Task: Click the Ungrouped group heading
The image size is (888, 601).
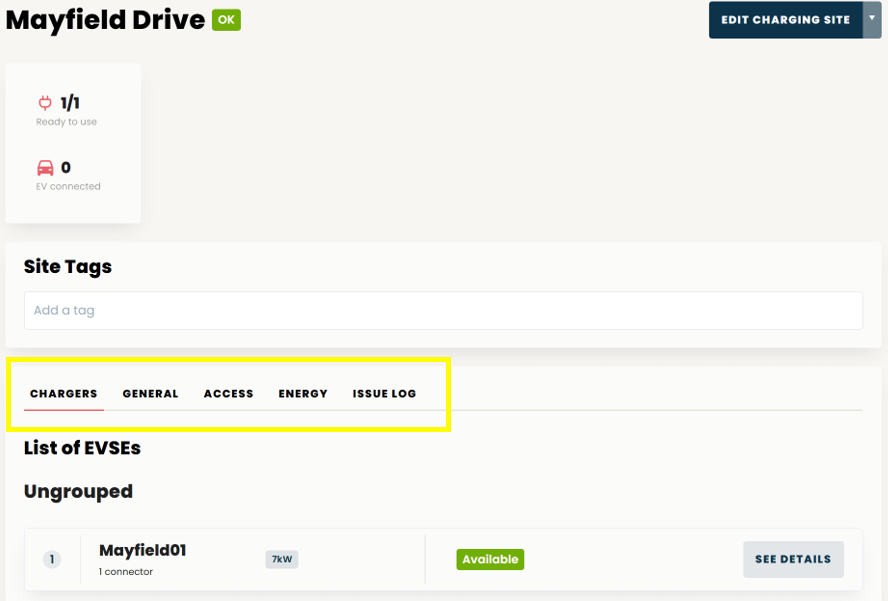Action: (x=78, y=492)
